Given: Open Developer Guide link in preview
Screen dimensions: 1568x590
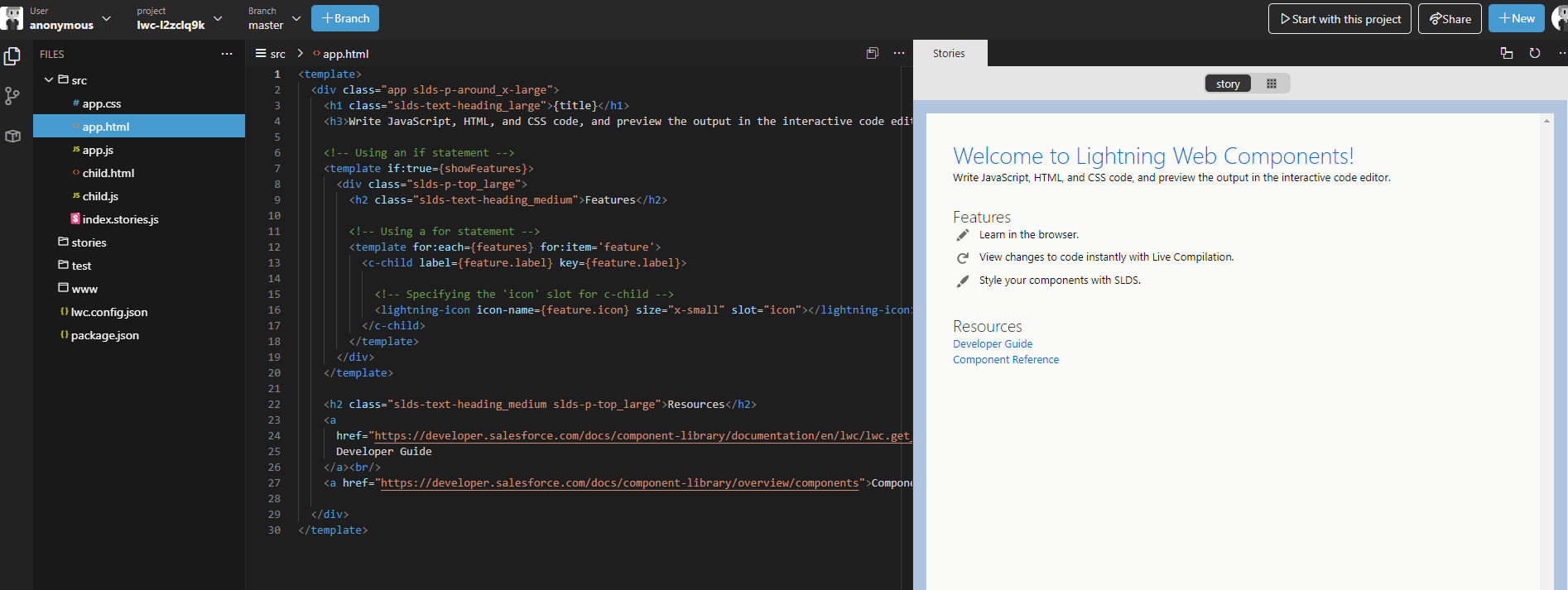Looking at the screenshot, I should coord(993,344).
